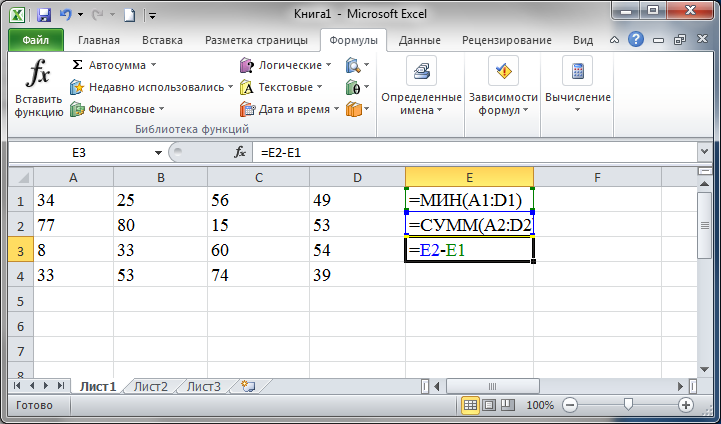Click the zoom slider handle

627,405
